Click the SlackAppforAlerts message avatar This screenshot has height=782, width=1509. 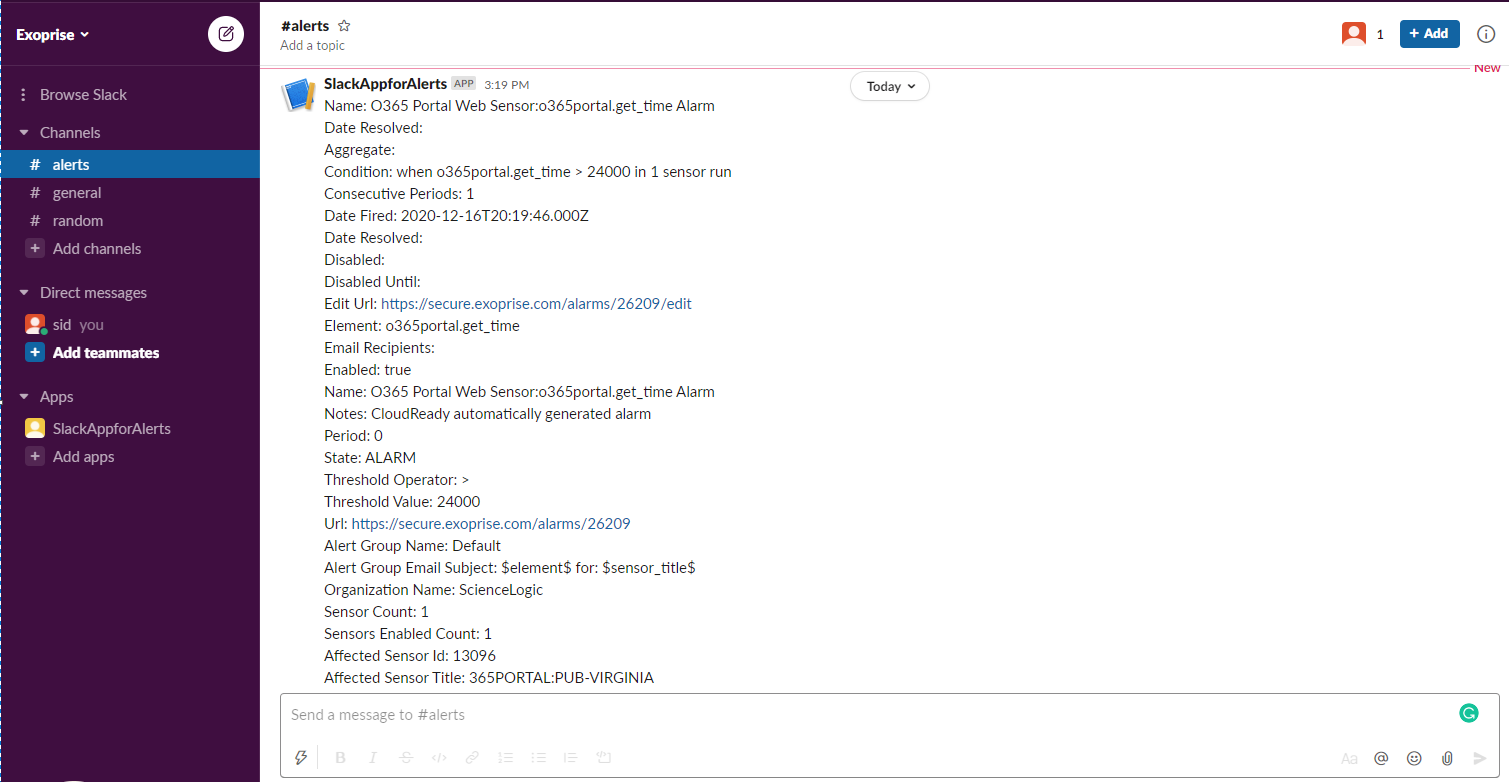[x=298, y=95]
